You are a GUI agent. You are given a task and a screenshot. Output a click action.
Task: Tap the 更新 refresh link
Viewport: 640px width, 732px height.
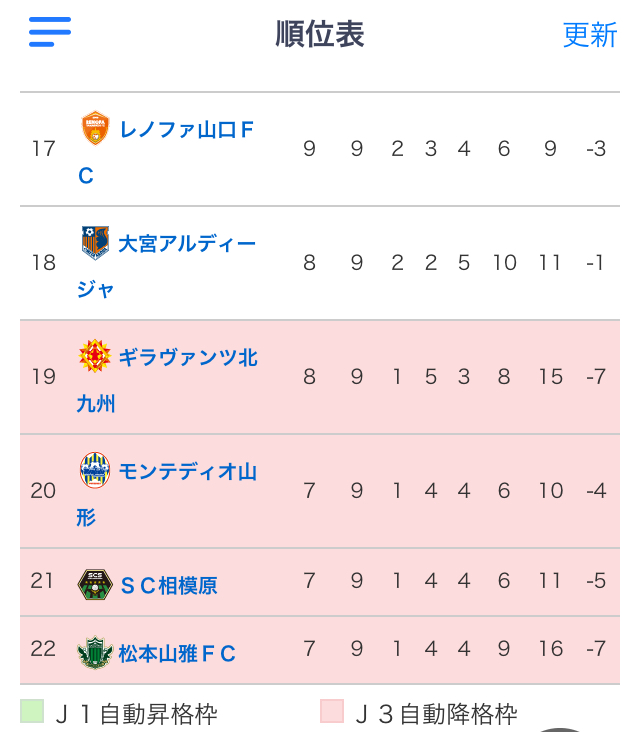click(x=590, y=34)
